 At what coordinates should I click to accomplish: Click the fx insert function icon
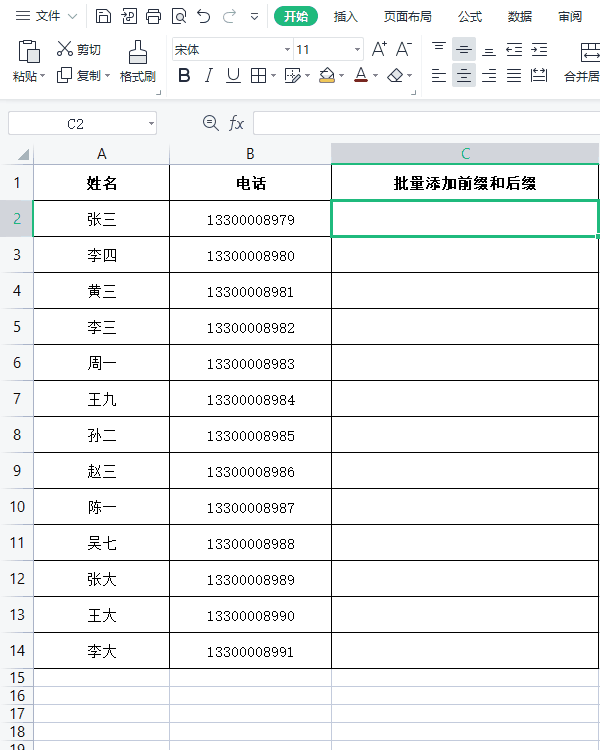(236, 123)
